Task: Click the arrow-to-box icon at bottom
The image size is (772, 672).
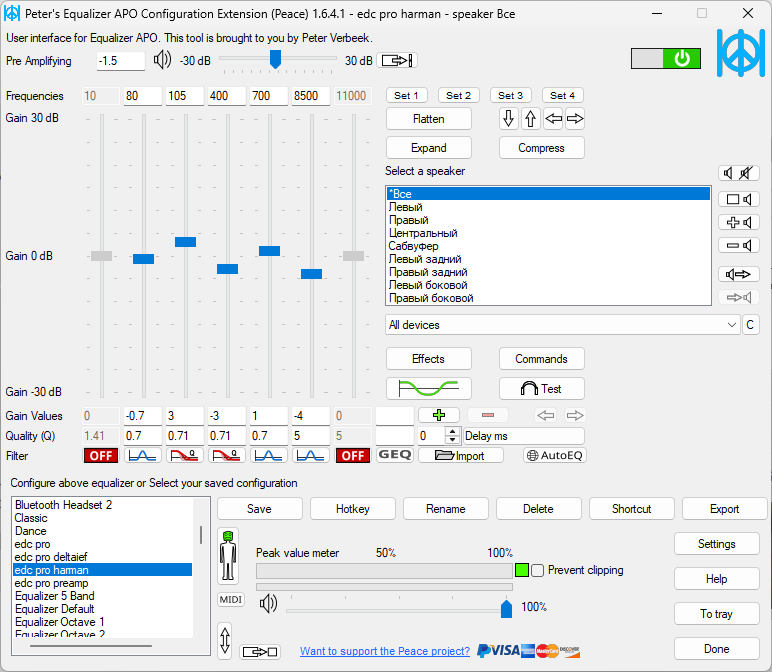Action: (260, 652)
